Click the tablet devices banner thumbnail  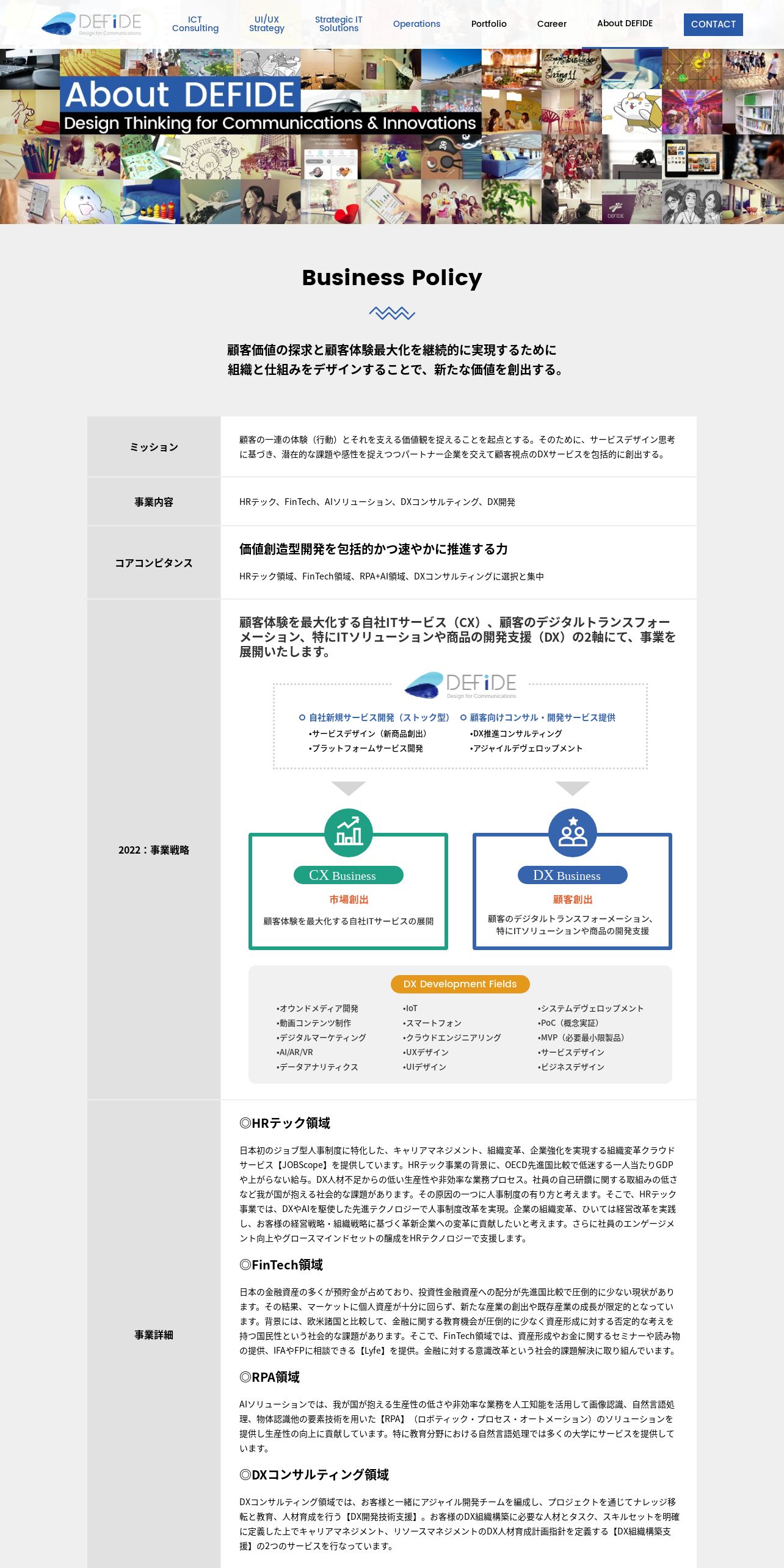pyautogui.click(x=692, y=158)
